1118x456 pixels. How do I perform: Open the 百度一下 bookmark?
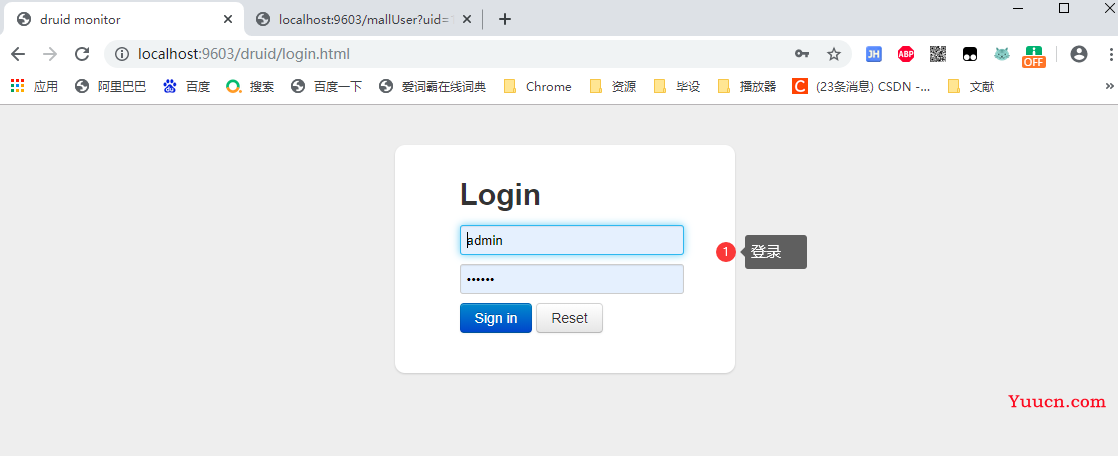click(327, 87)
